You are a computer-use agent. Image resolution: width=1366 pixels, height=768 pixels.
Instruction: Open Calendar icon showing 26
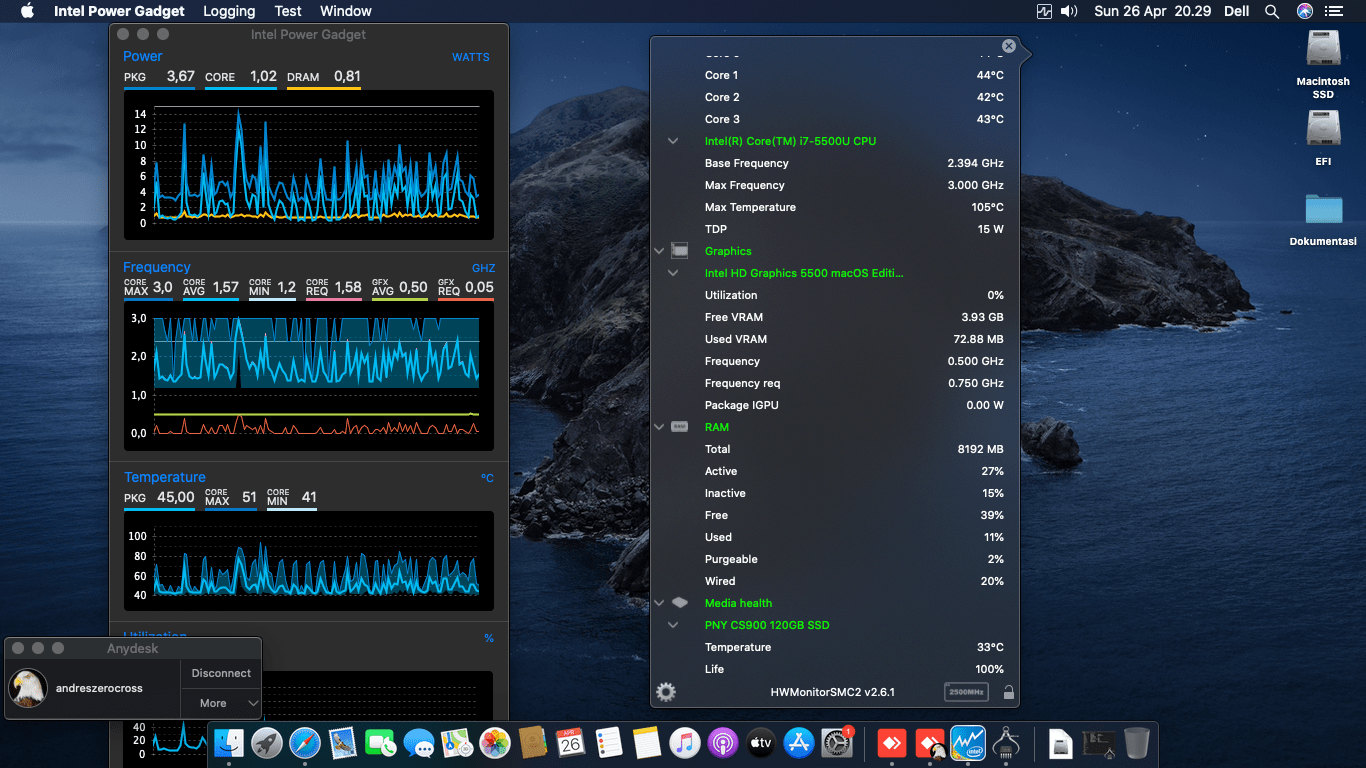[x=570, y=742]
